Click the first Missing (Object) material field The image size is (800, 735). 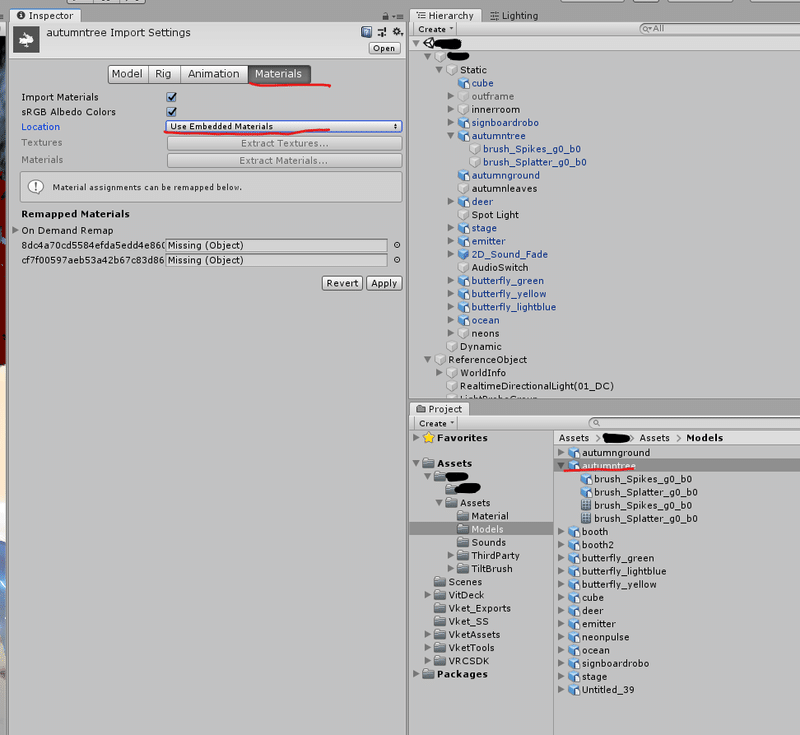pyautogui.click(x=277, y=245)
